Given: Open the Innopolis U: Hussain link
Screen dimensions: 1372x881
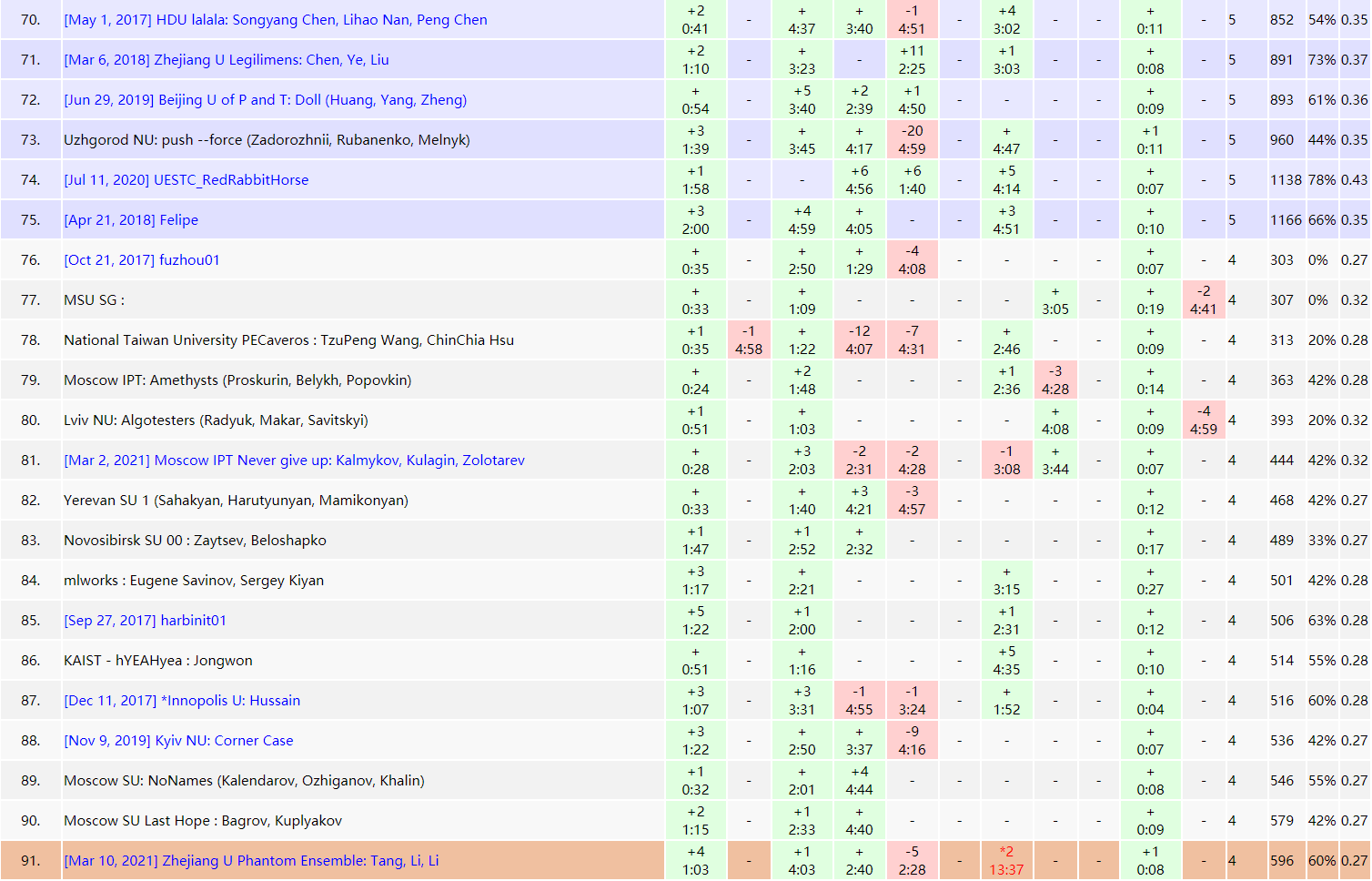Looking at the screenshot, I should (182, 701).
